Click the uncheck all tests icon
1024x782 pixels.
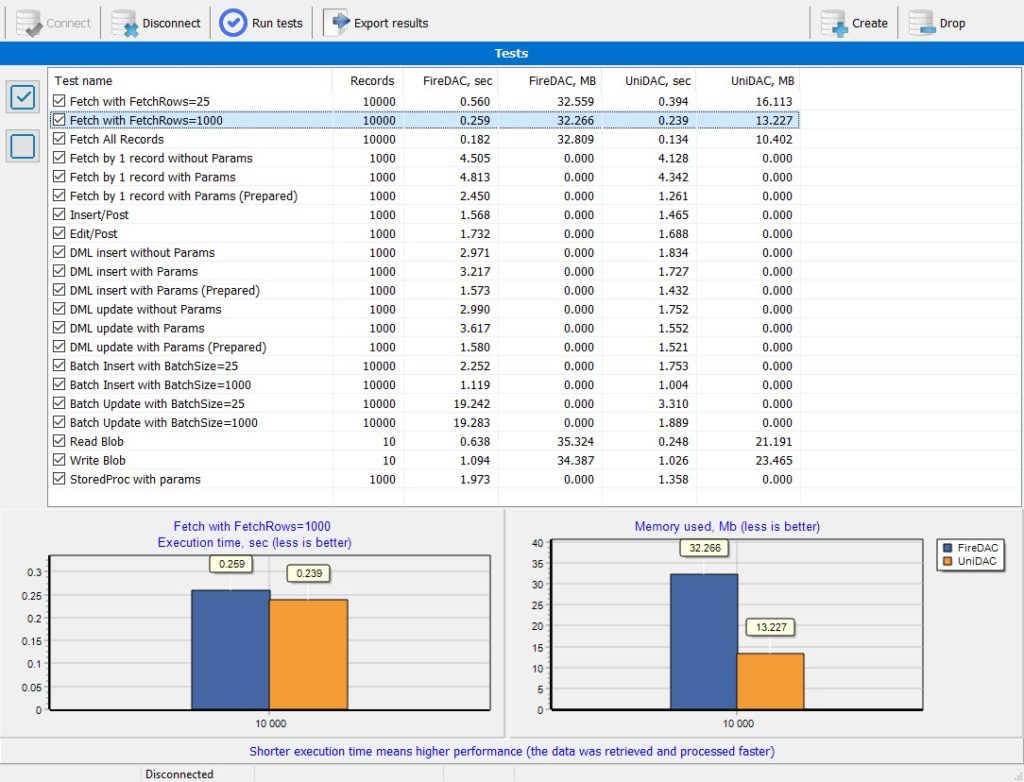[x=23, y=146]
